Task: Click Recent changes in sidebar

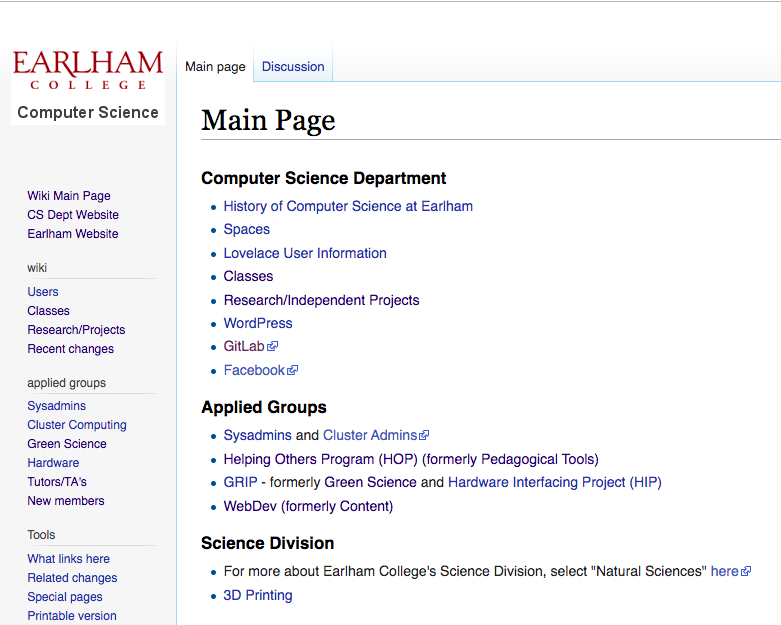Action: click(x=70, y=349)
